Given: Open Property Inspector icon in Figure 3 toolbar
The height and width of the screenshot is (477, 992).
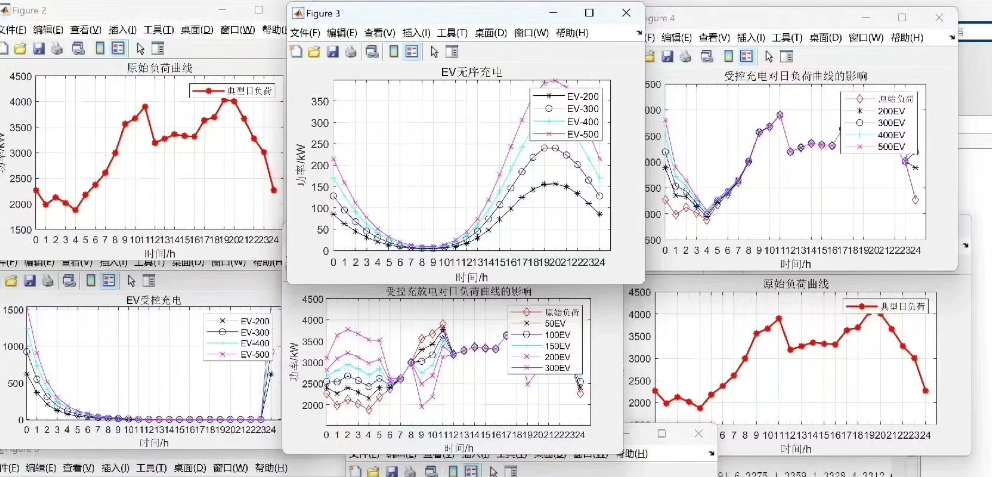Looking at the screenshot, I should click(x=452, y=52).
